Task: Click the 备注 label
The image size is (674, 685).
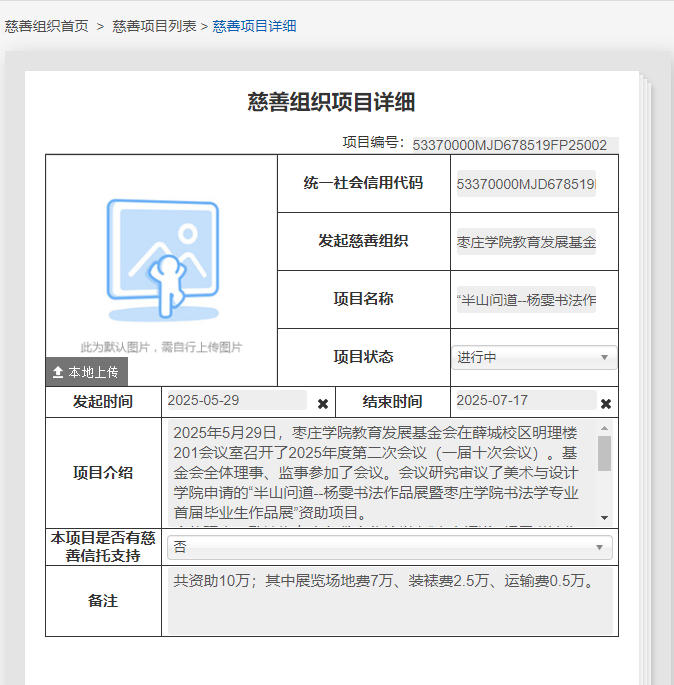Action: pos(103,601)
